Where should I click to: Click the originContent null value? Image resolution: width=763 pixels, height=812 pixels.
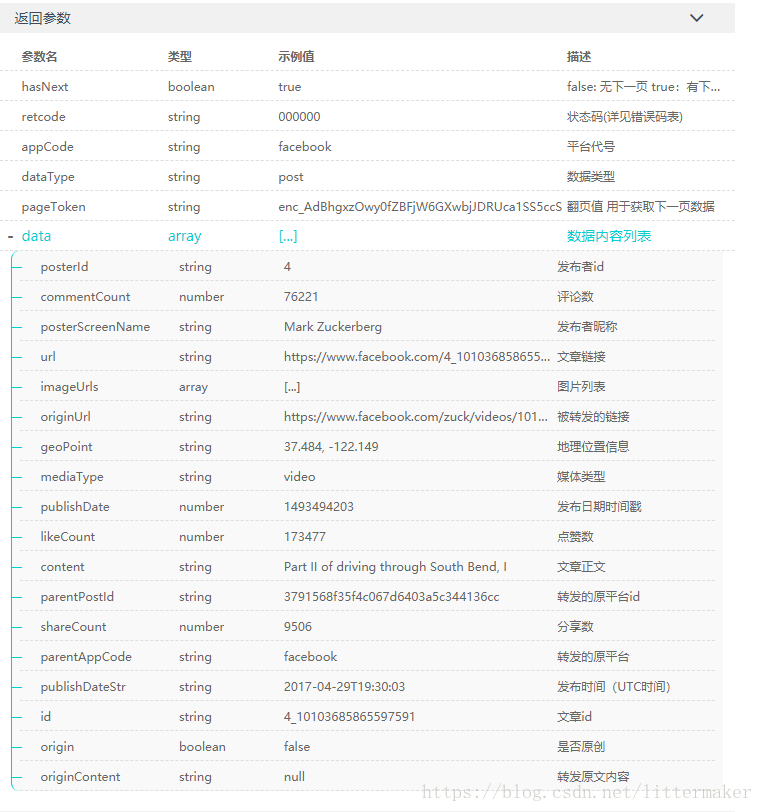click(x=294, y=777)
